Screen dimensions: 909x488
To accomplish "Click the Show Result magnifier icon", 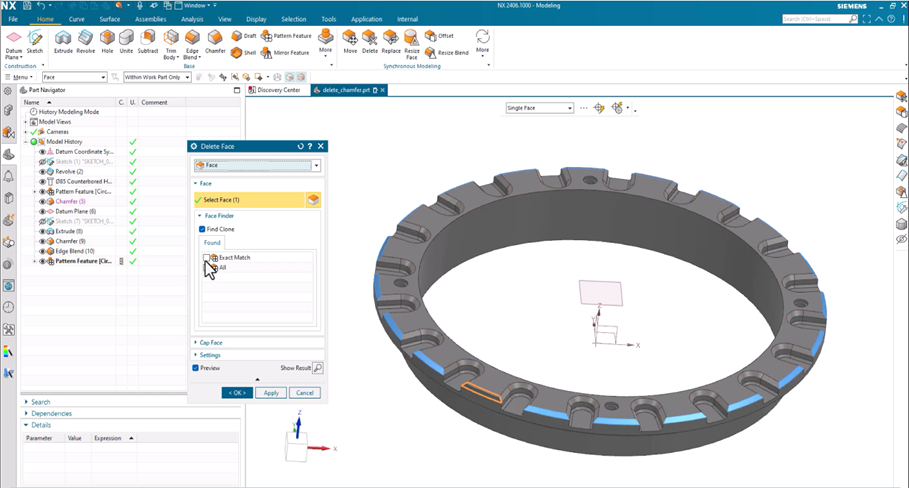I will (318, 367).
